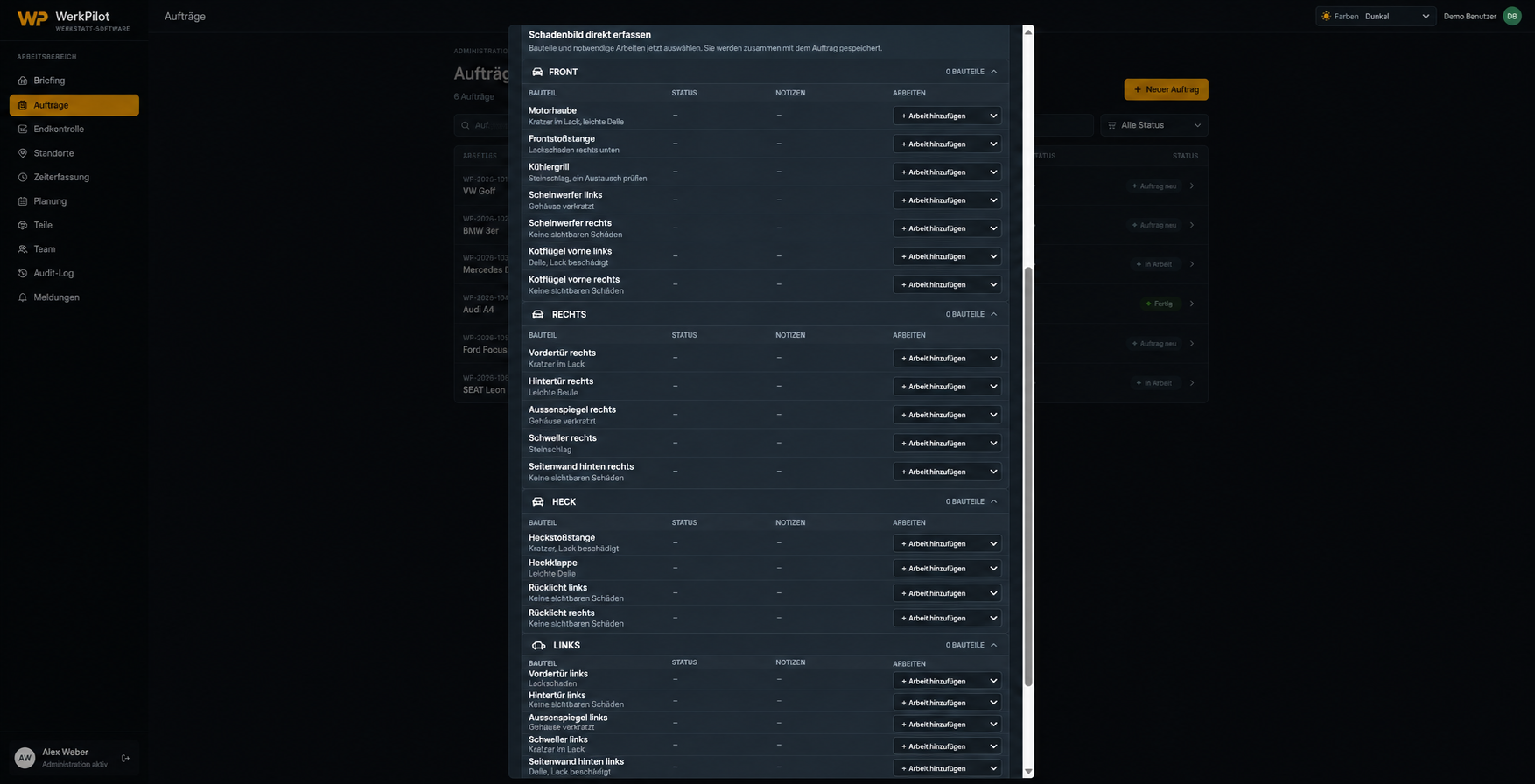Click the car icon of the RECHTS section

(x=537, y=314)
